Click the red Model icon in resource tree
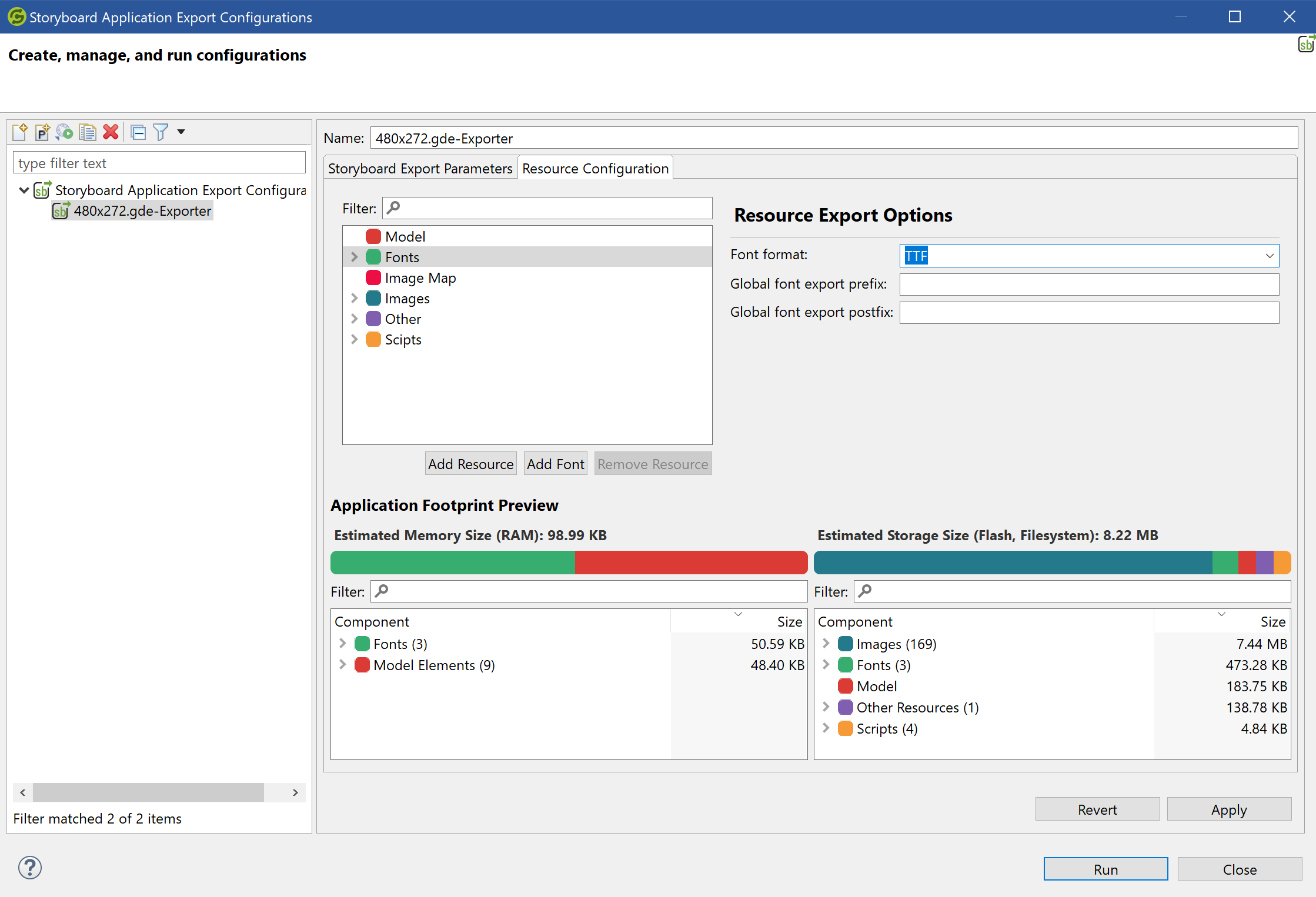 coord(373,236)
